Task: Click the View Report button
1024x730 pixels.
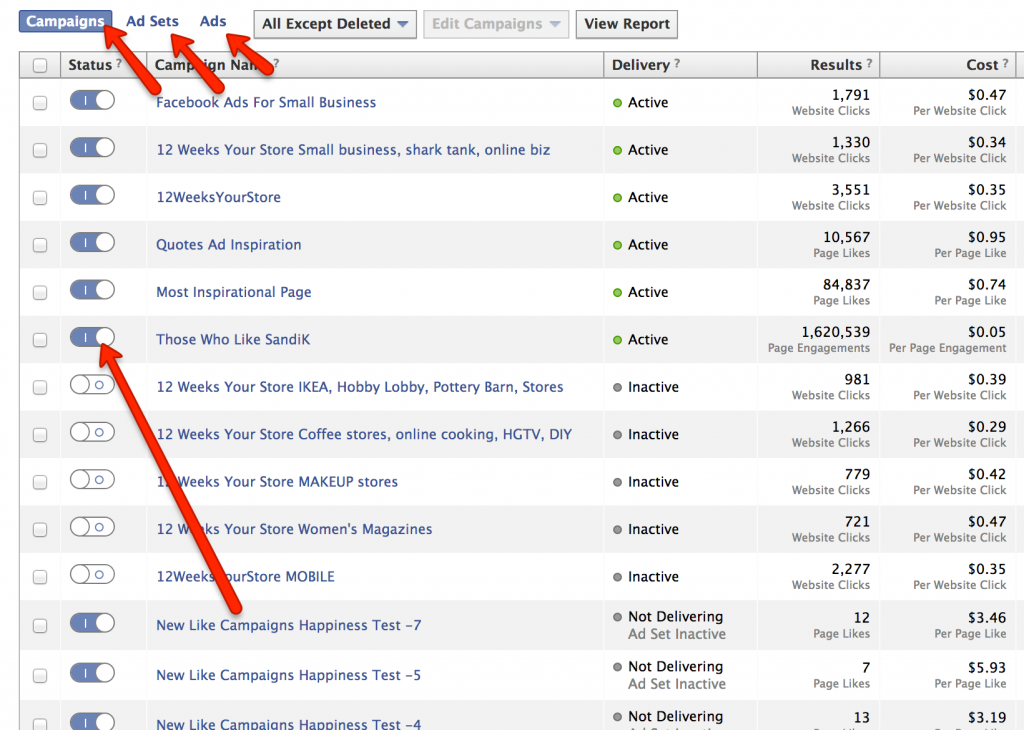Action: click(626, 24)
